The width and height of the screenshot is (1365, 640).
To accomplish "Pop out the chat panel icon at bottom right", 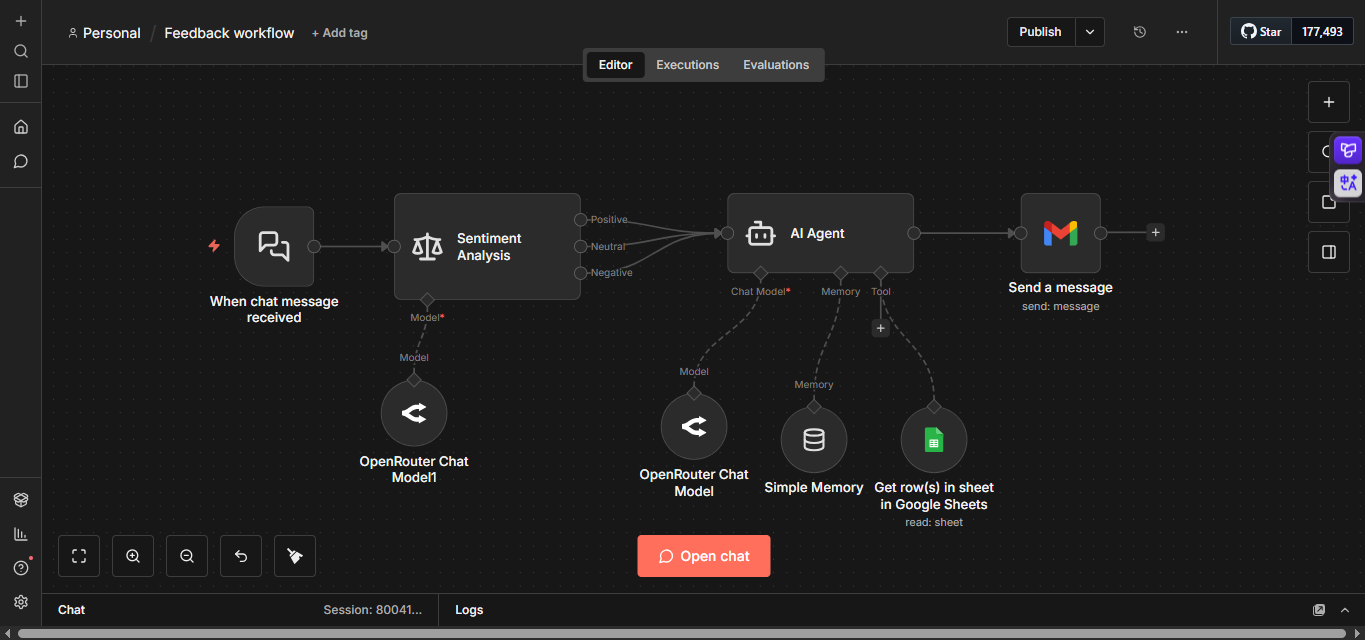I will pos(1319,610).
